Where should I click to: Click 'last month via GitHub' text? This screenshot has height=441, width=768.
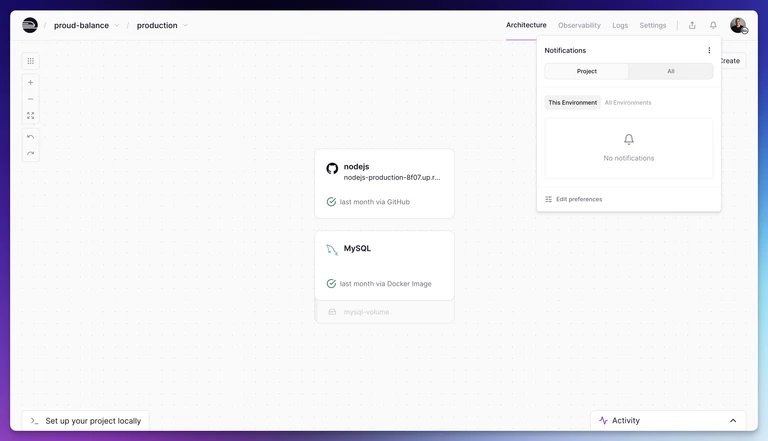pyautogui.click(x=375, y=202)
